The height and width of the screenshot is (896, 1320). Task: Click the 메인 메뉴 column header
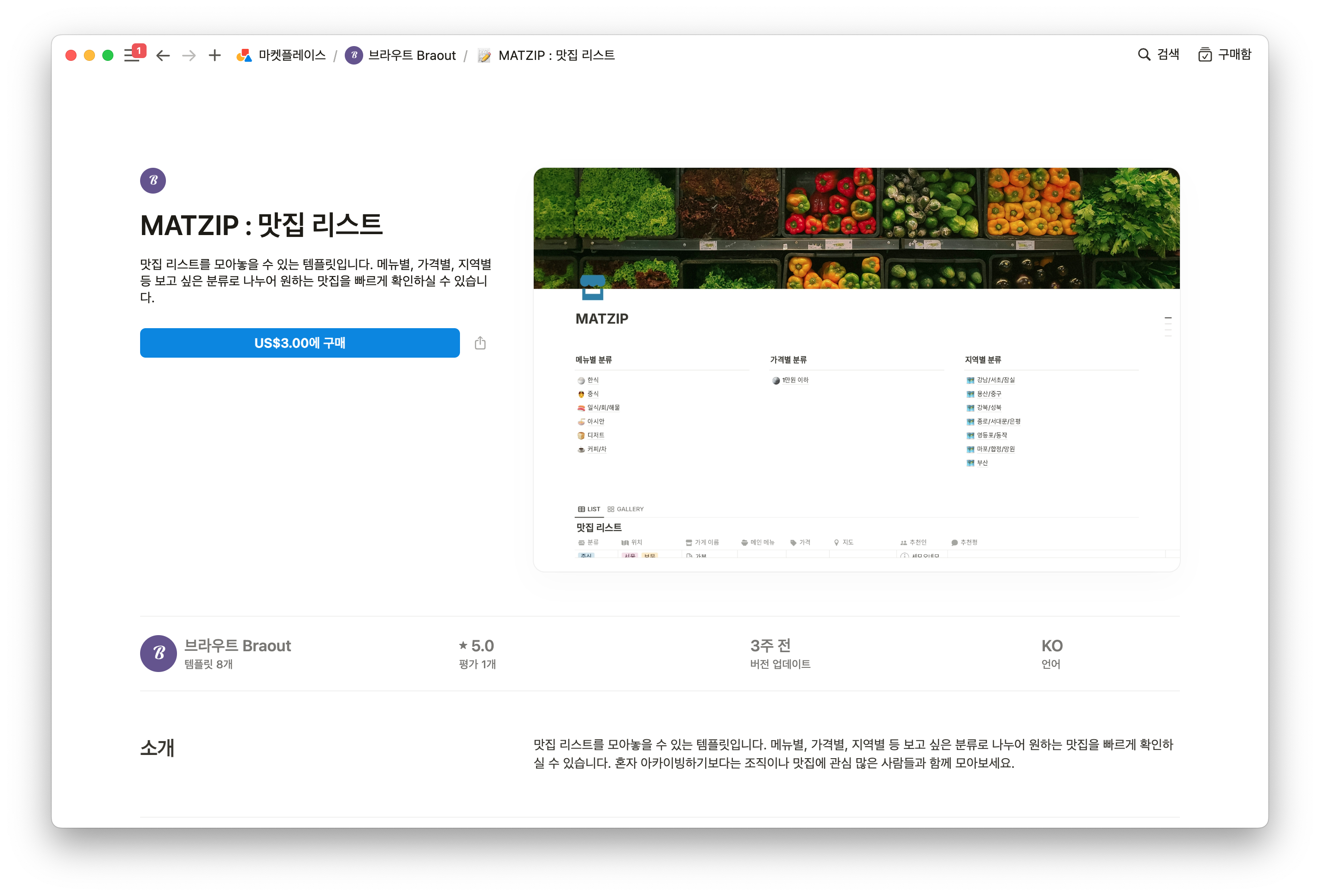[x=758, y=542]
